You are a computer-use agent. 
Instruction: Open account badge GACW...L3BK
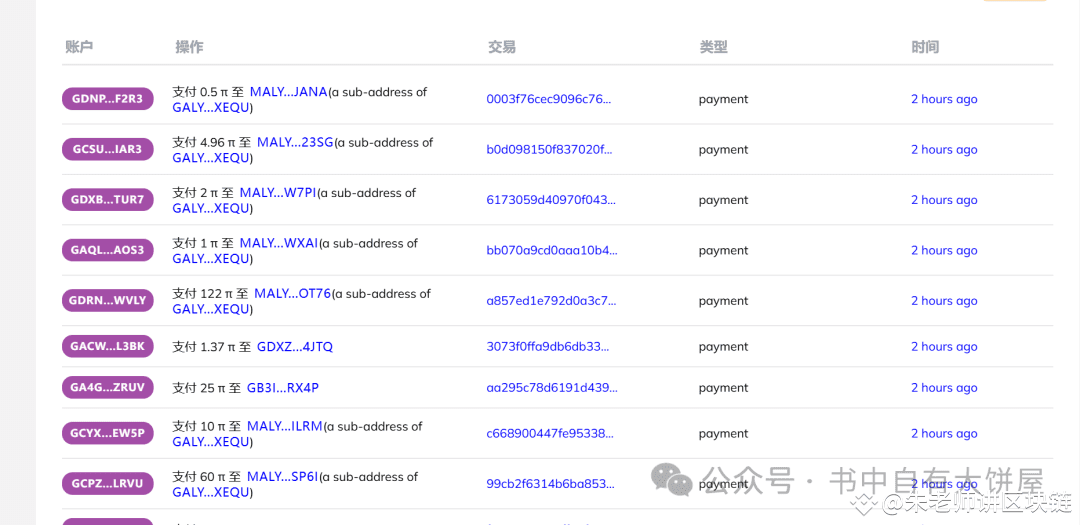click(107, 347)
